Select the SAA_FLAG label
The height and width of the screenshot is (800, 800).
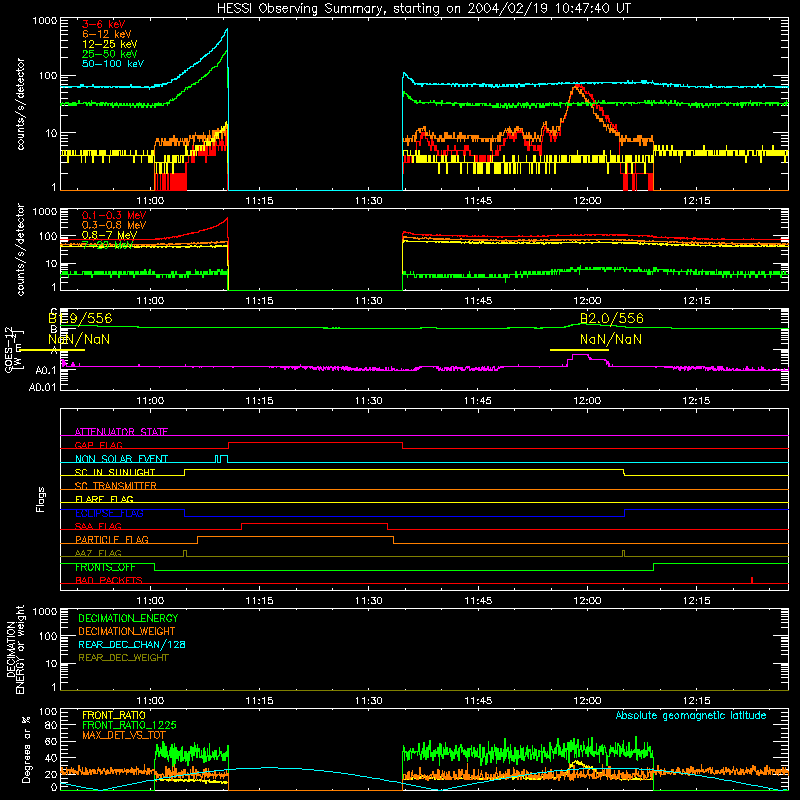pyautogui.click(x=98, y=526)
